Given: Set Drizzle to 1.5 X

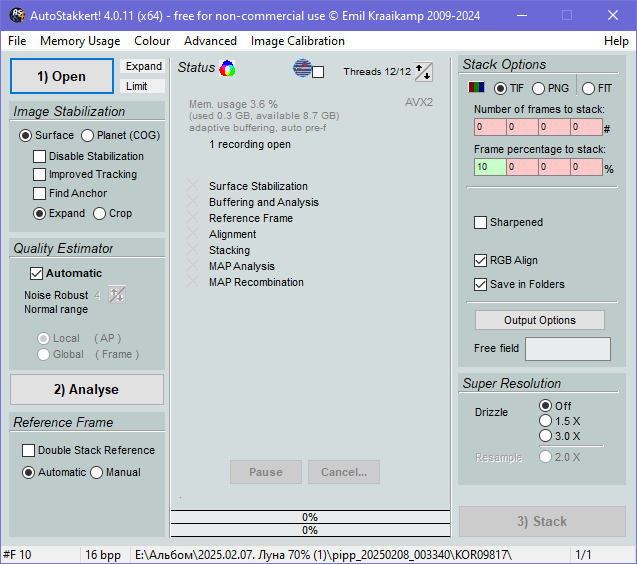Looking at the screenshot, I should [545, 421].
